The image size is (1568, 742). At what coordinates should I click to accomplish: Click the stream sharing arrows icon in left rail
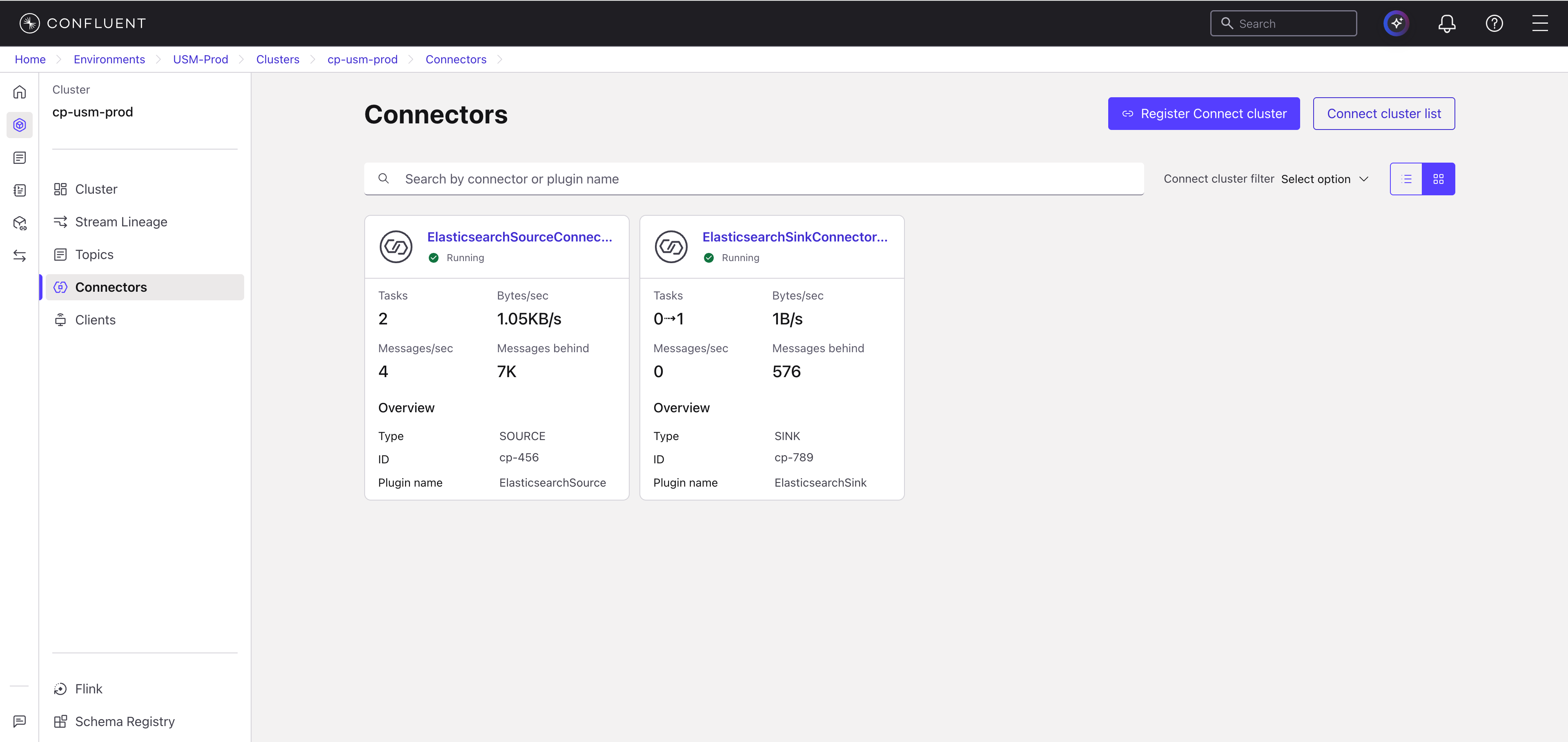(20, 256)
